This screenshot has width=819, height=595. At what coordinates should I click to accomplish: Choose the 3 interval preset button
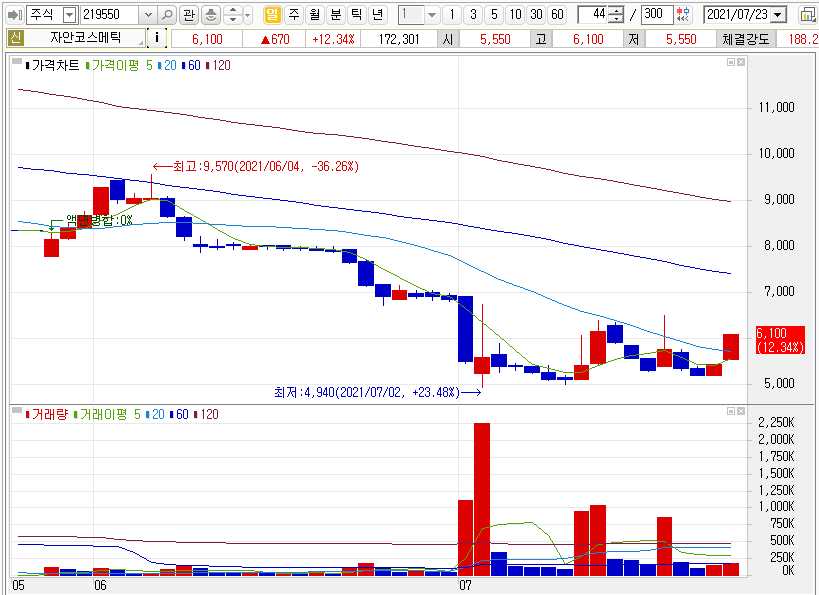pyautogui.click(x=473, y=15)
